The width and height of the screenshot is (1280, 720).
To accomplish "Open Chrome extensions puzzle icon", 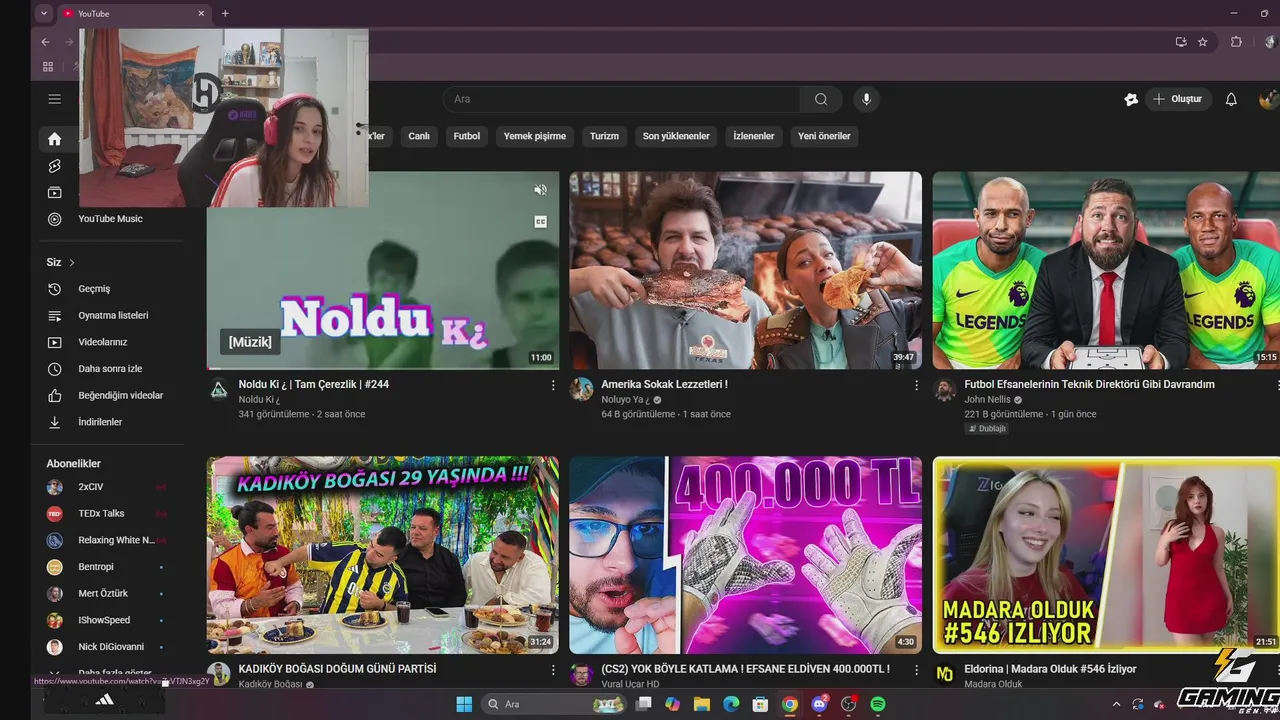I will coord(1236,42).
